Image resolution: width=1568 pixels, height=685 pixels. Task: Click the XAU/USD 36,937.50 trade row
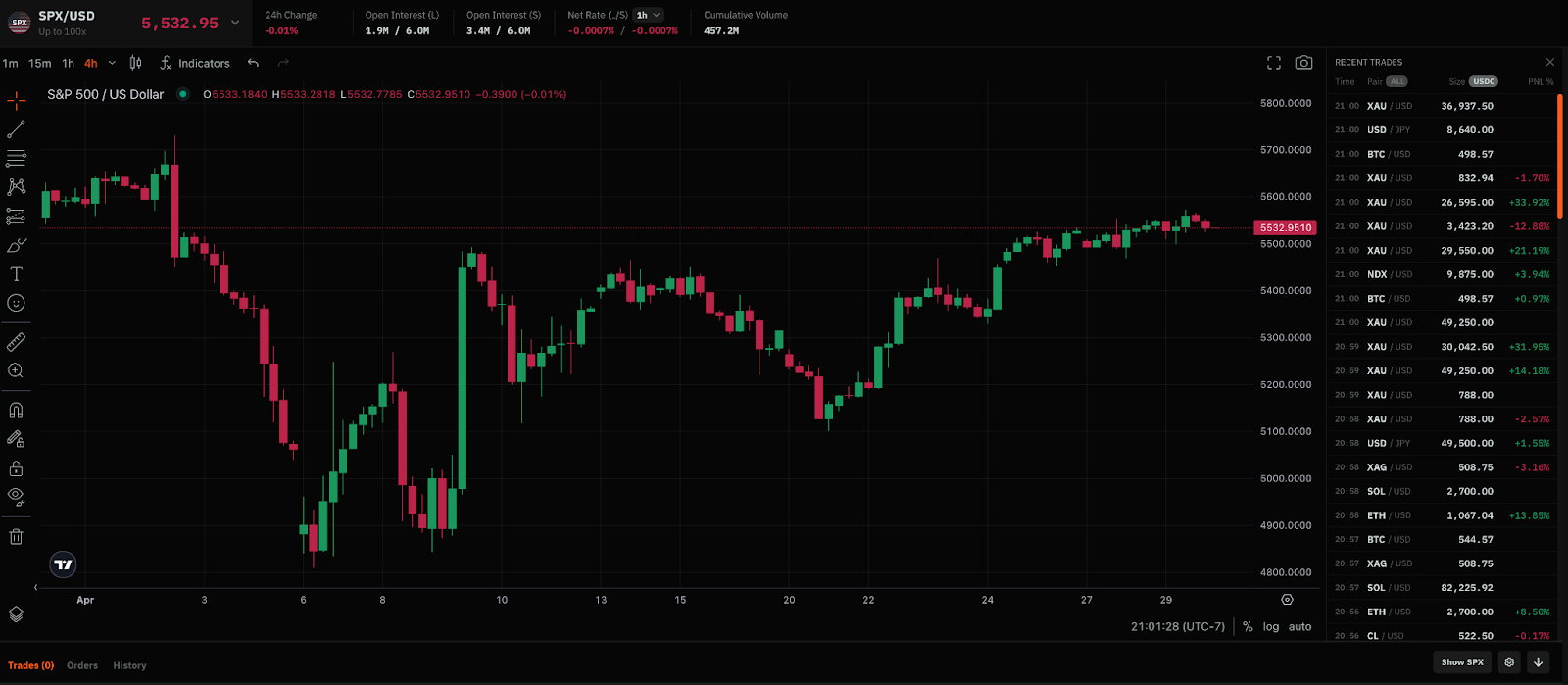click(1442, 106)
